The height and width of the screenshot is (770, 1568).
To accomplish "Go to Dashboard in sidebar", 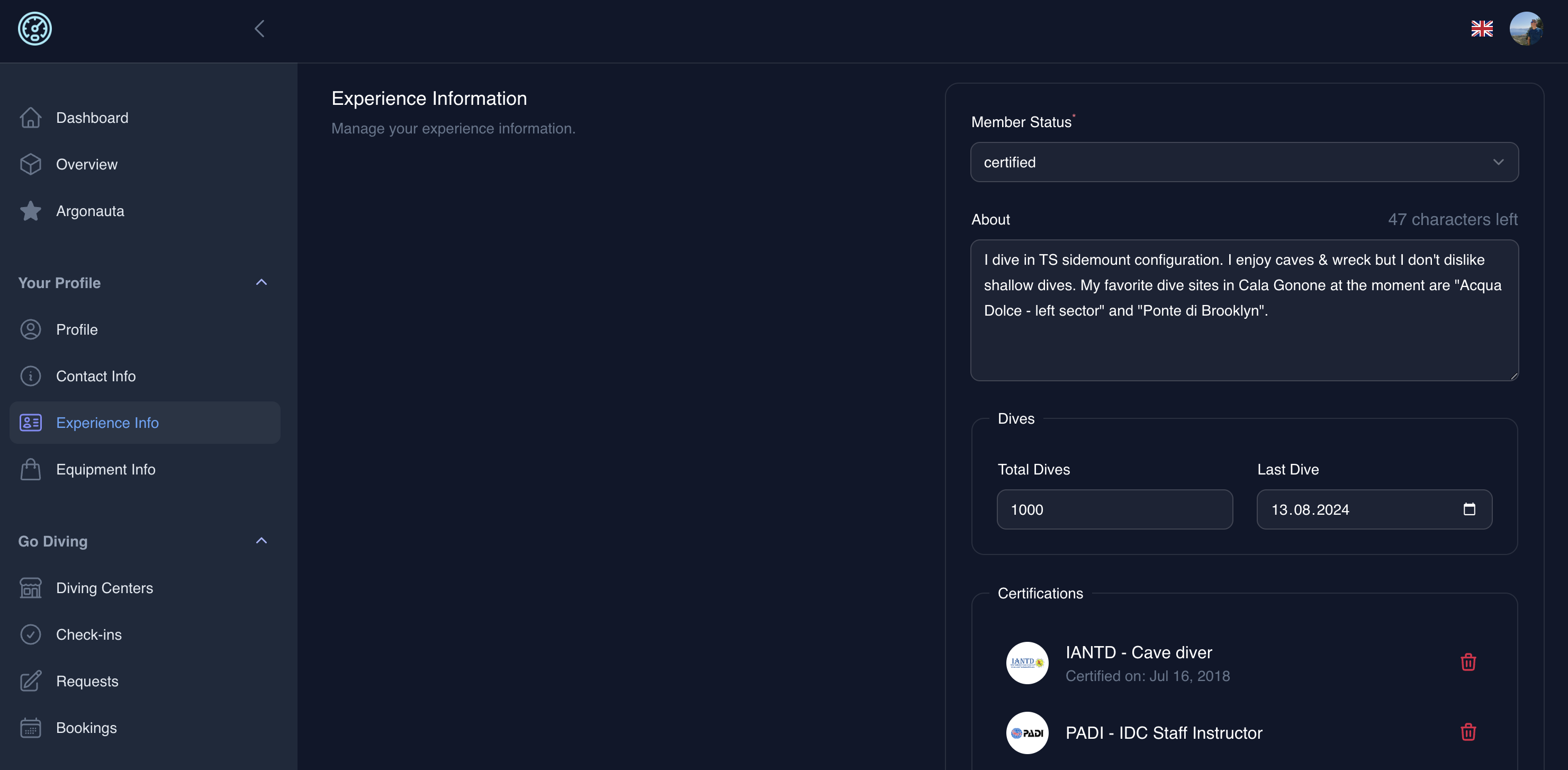I will (x=92, y=118).
